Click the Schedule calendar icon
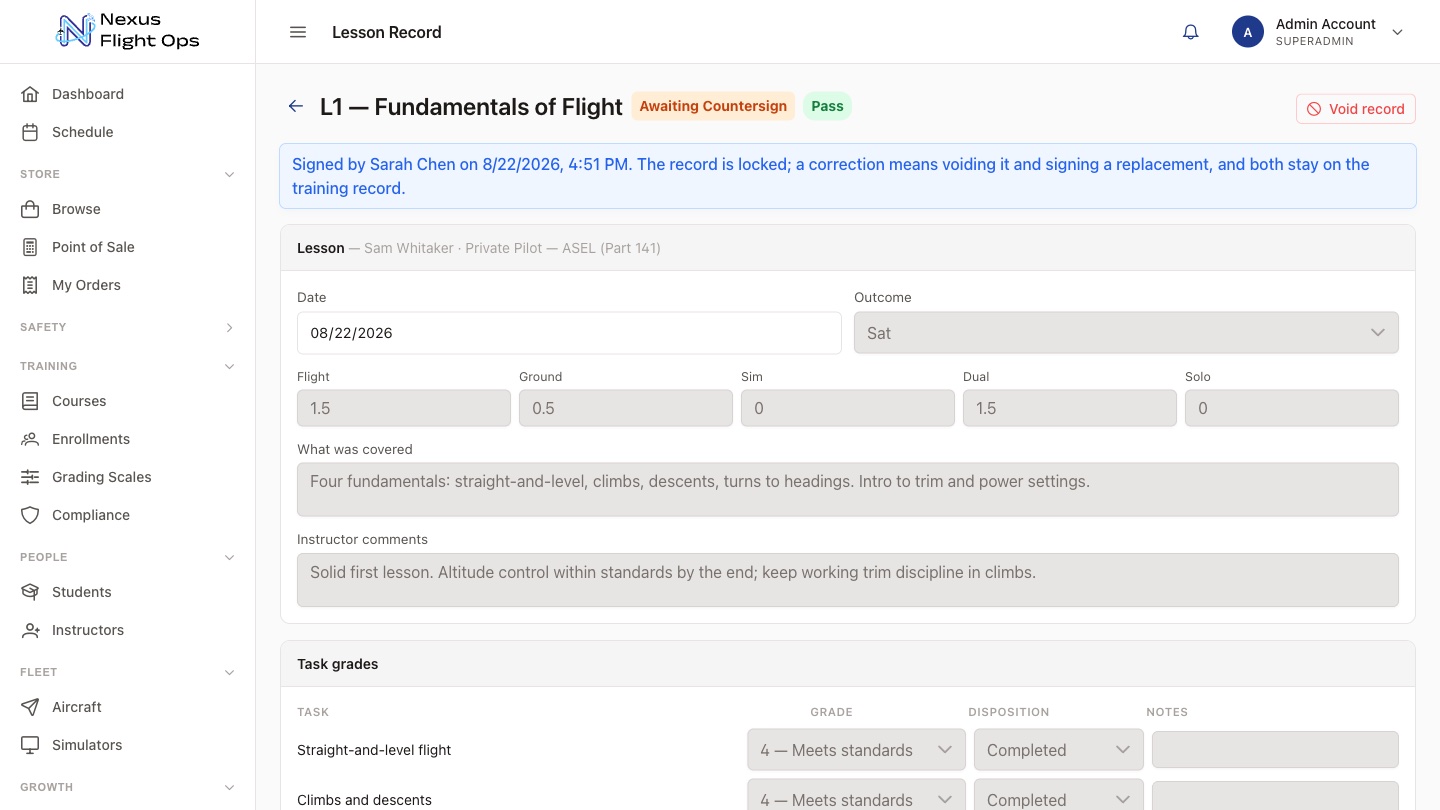Screen dimensions: 1440x810 (30, 132)
